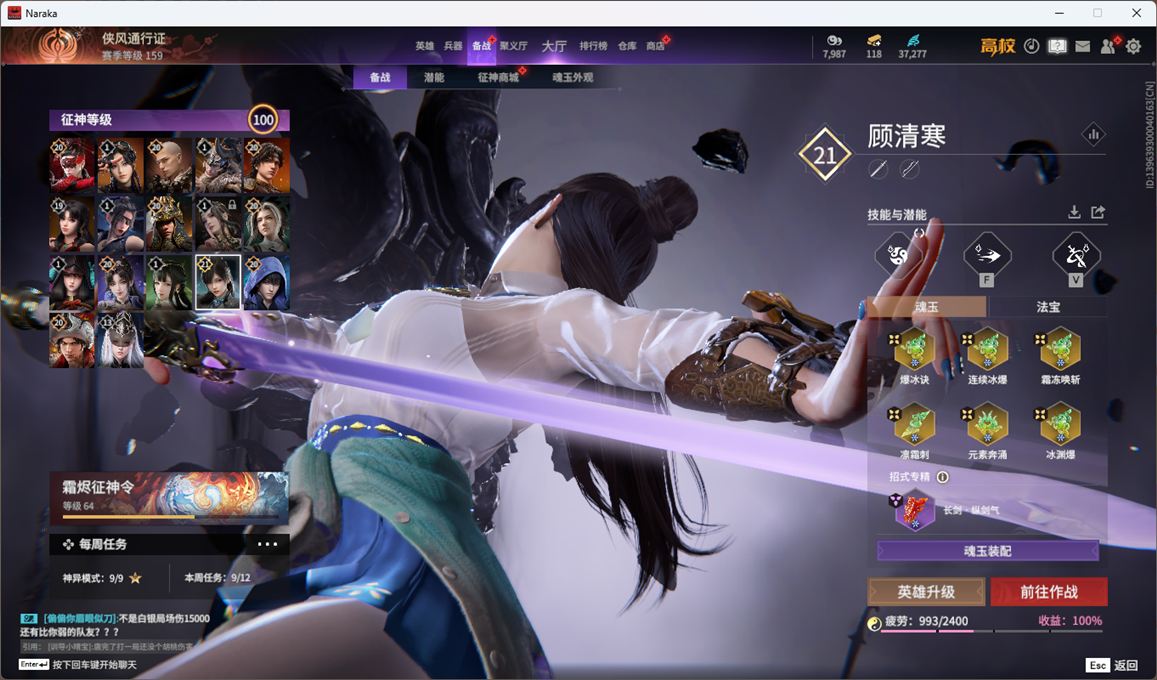Click the orange 高校 badge
1157x680 pixels.
[x=998, y=46]
